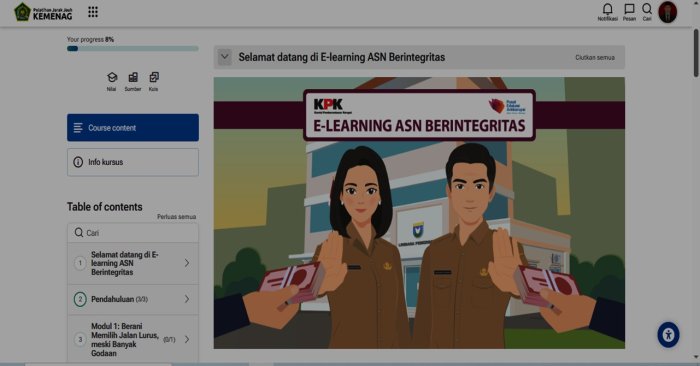
Task: Click the Cari search icon in header
Action: [647, 12]
